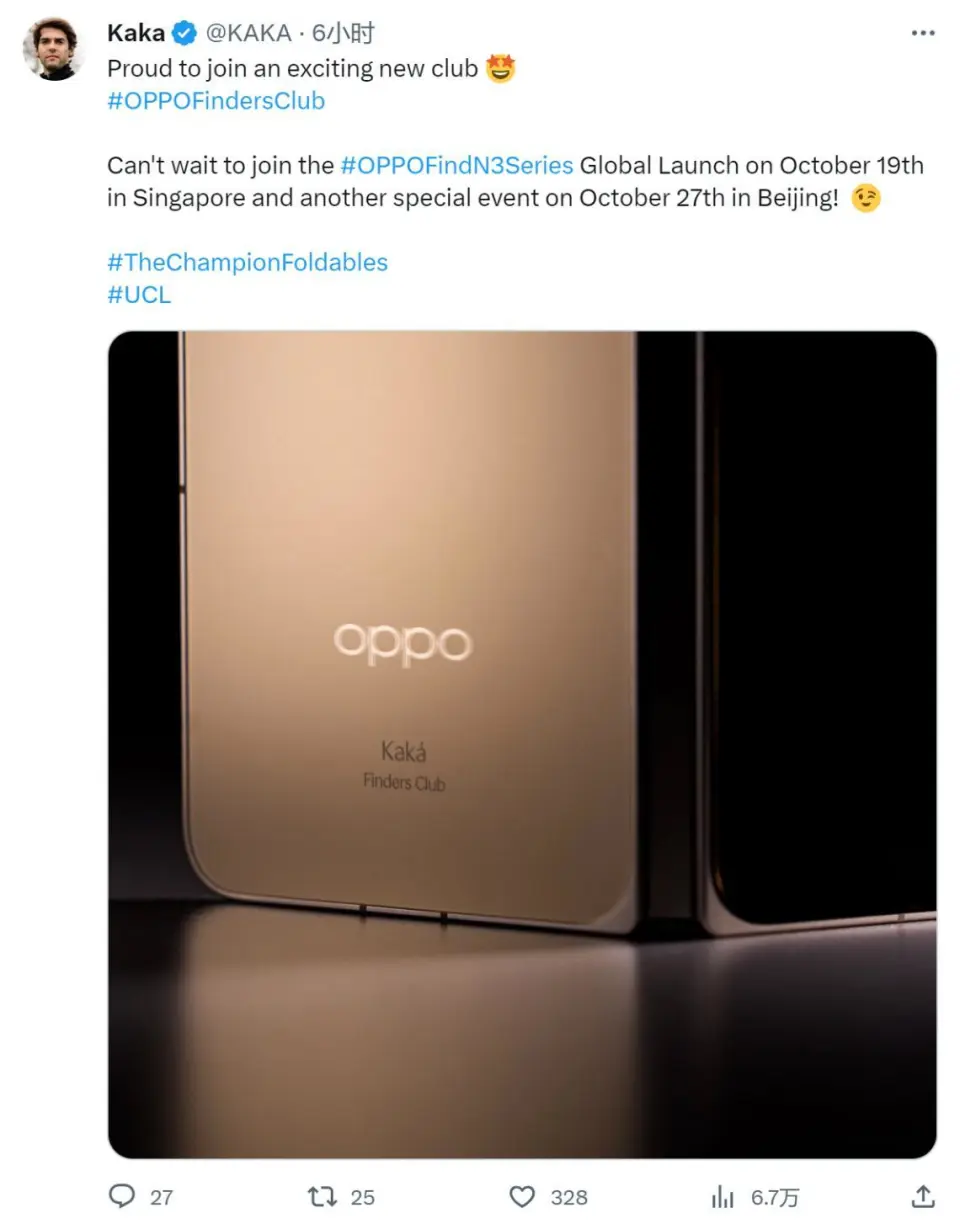The height and width of the screenshot is (1229, 960).
Task: Click the 6小时 post timestamp
Action: (x=343, y=33)
